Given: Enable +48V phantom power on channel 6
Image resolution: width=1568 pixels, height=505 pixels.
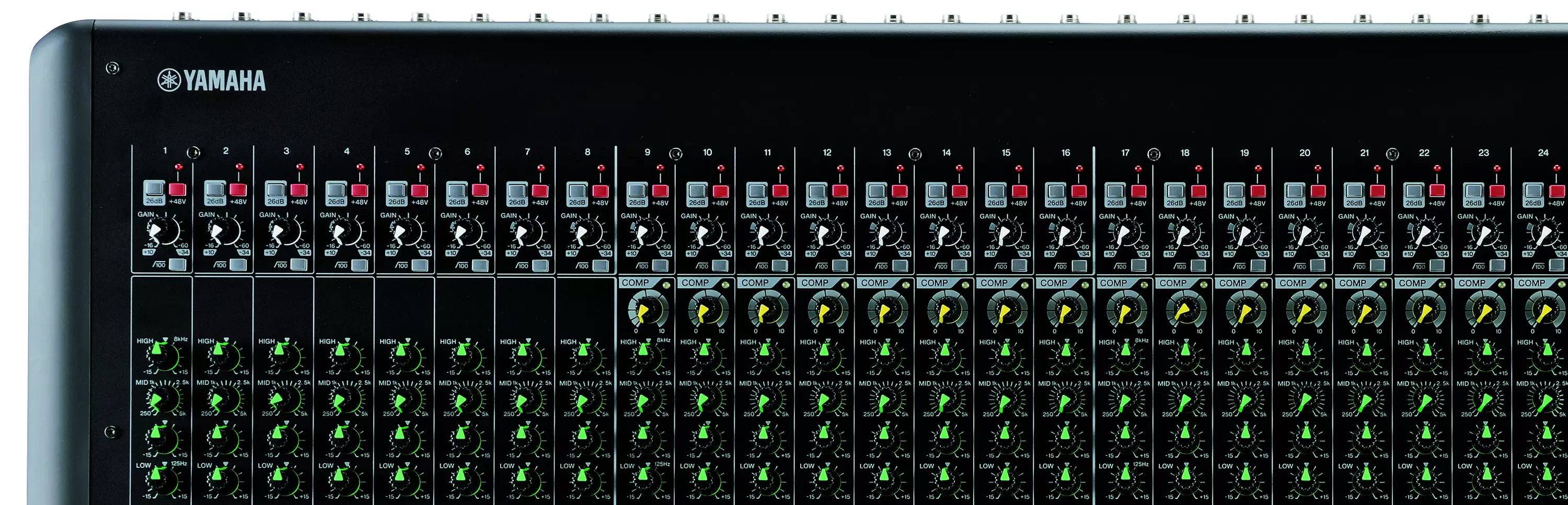Looking at the screenshot, I should [x=480, y=190].
